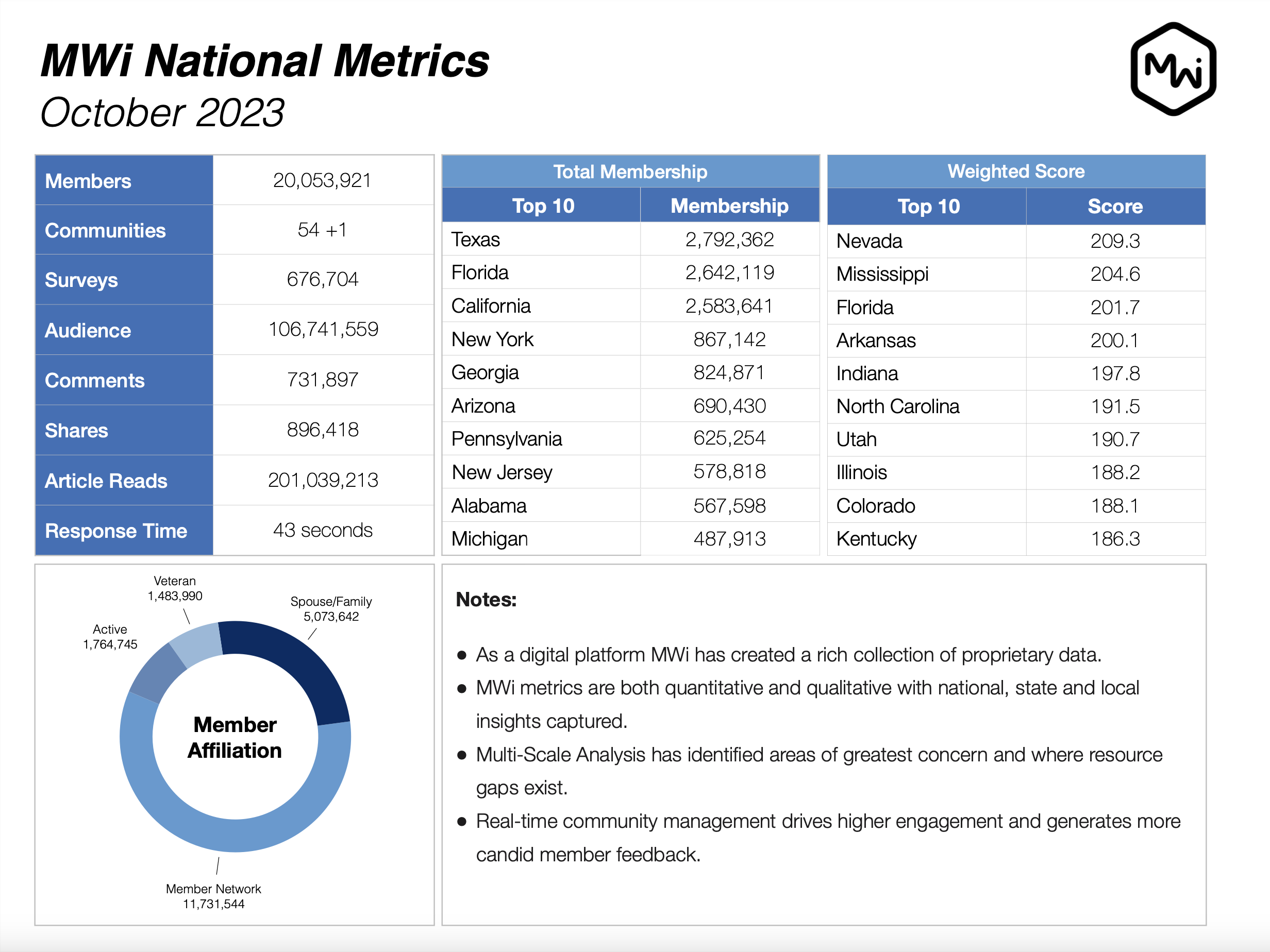Click the value 201,039,213
Screen dimensions: 1270x952
323,480
